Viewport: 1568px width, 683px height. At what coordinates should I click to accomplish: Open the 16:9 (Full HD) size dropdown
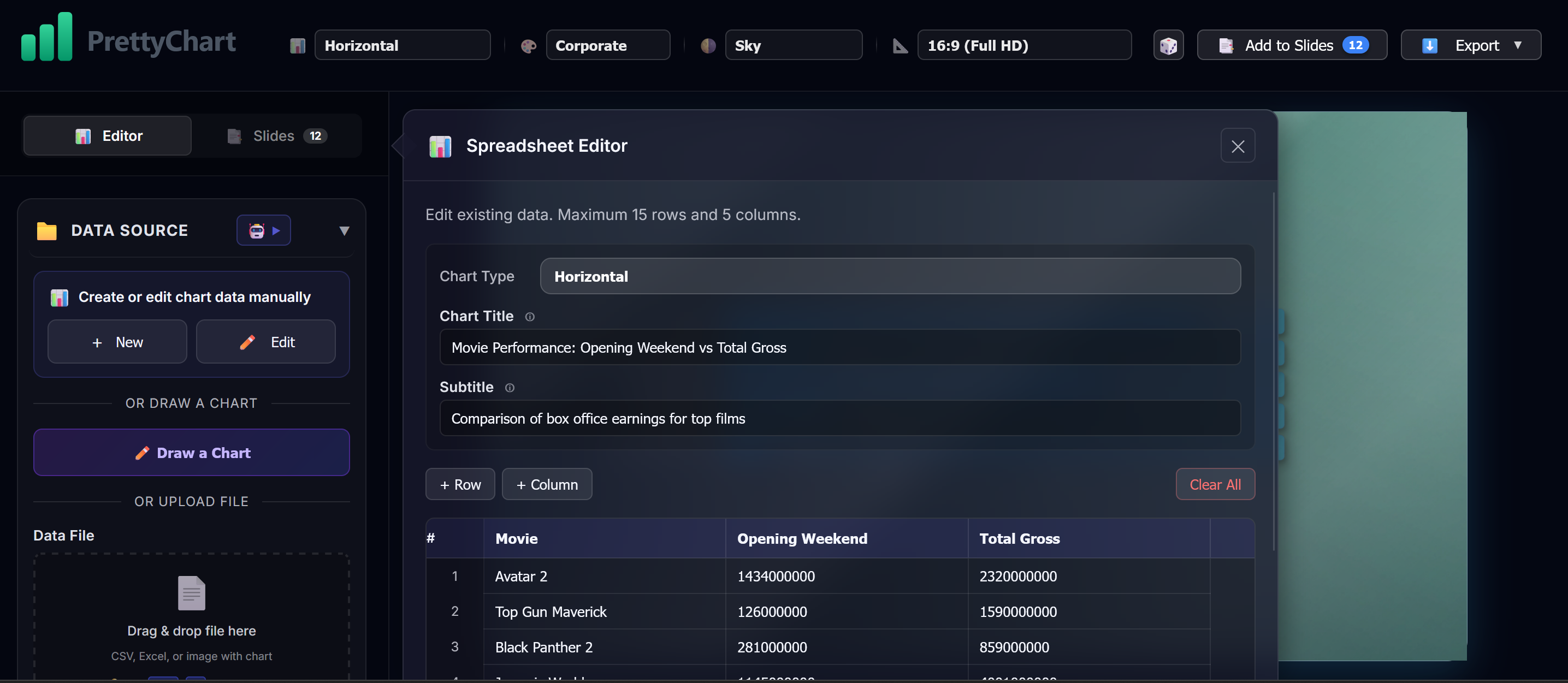point(1024,46)
